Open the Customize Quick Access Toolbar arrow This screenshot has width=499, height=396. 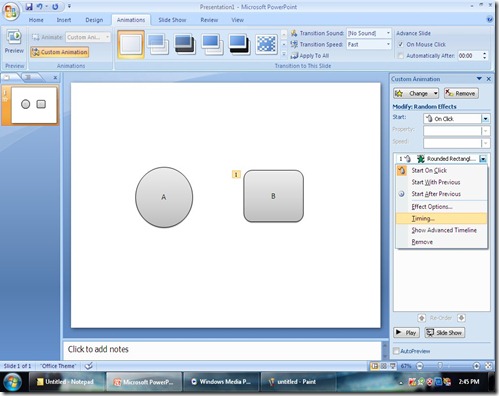69,6
